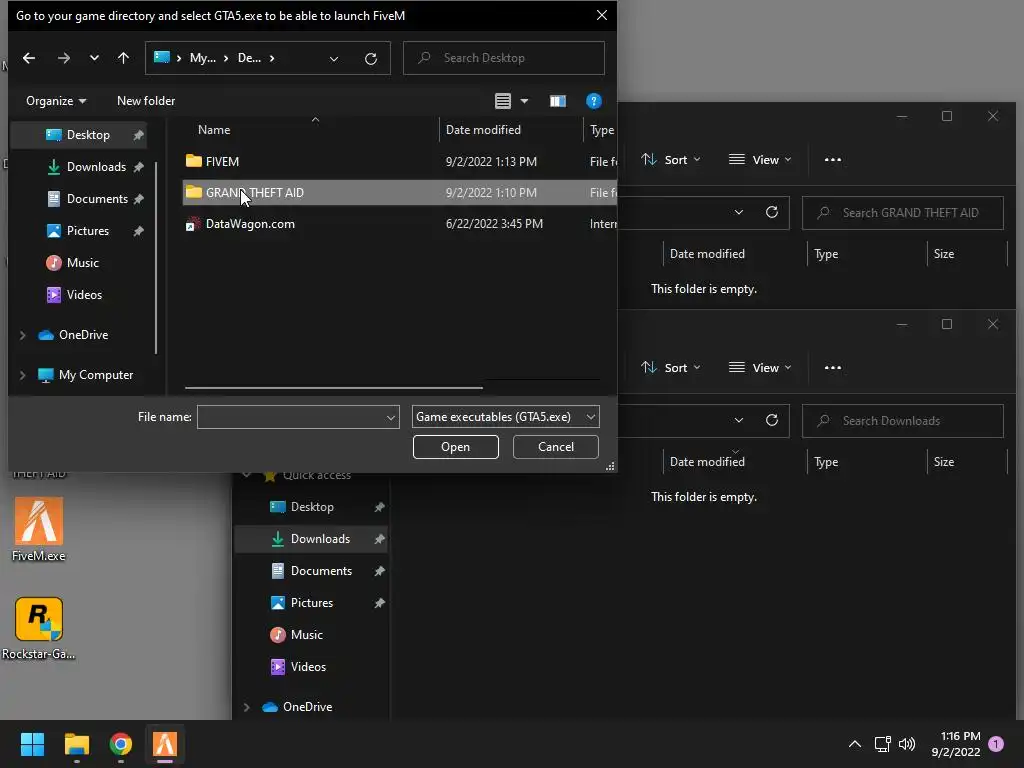Click the File name input field
The image size is (1024, 768).
coord(291,417)
